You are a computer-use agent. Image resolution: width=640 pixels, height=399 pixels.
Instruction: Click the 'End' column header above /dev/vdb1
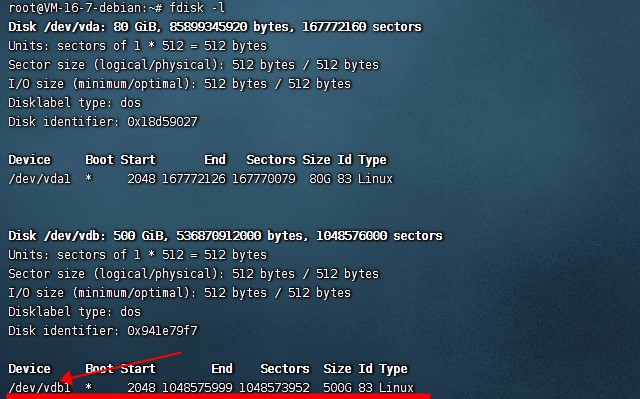coord(222,368)
